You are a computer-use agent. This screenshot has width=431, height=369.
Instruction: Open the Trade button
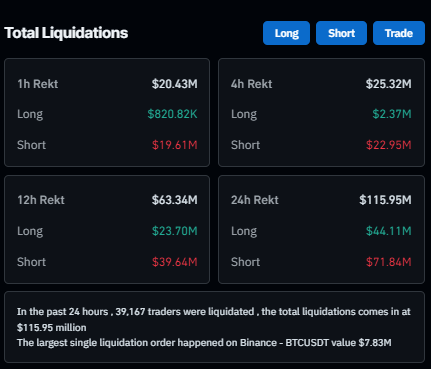tap(399, 33)
